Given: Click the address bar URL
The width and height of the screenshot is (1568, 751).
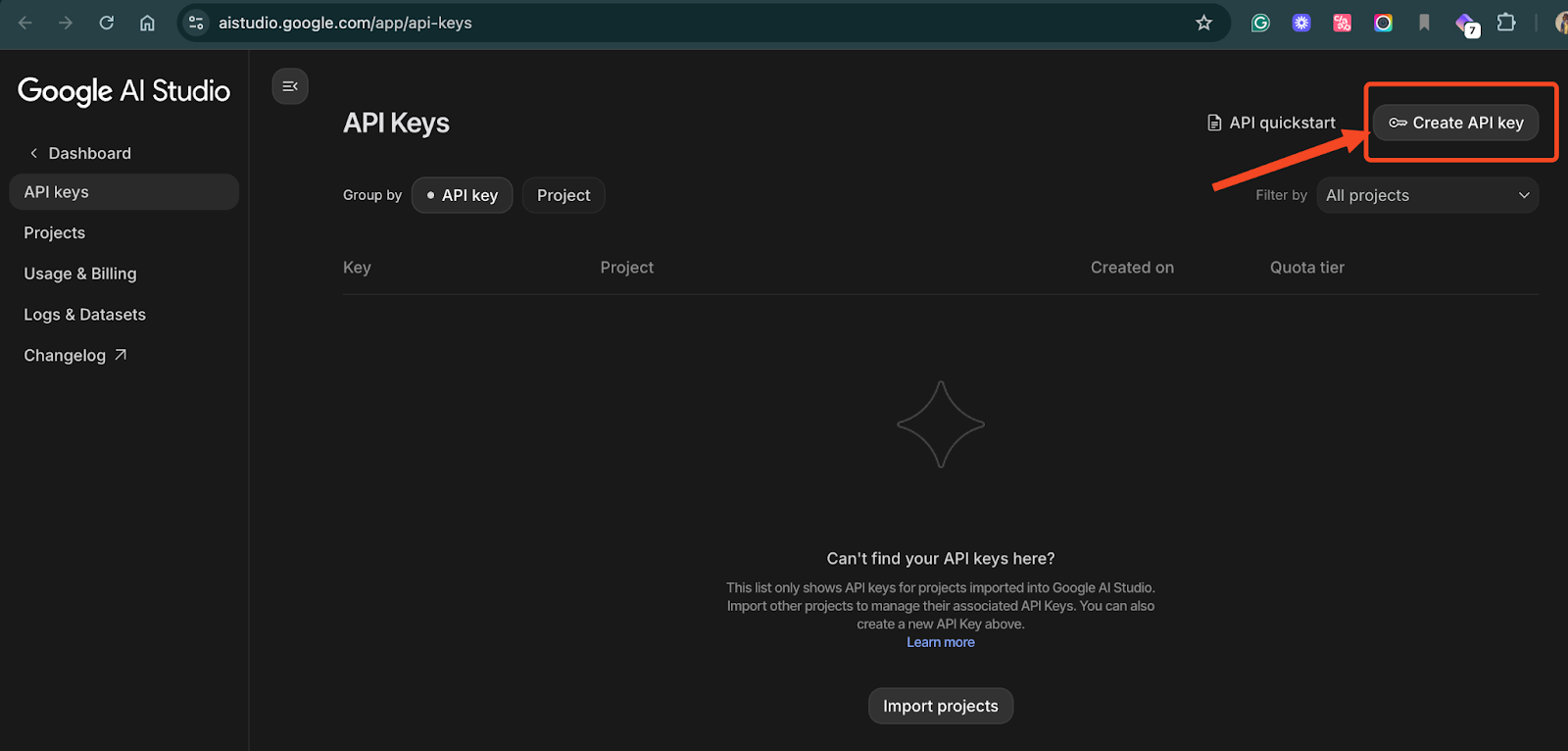Looking at the screenshot, I should pyautogui.click(x=345, y=23).
